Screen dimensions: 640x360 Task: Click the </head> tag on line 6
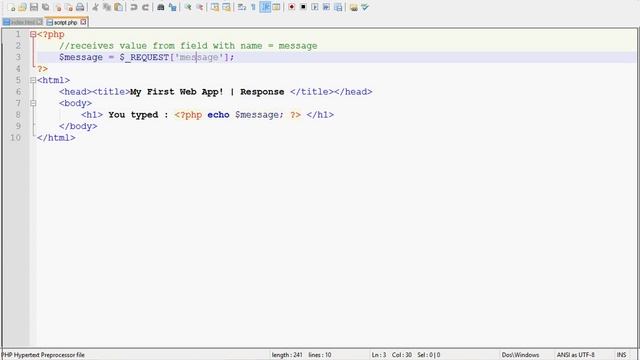click(x=353, y=92)
